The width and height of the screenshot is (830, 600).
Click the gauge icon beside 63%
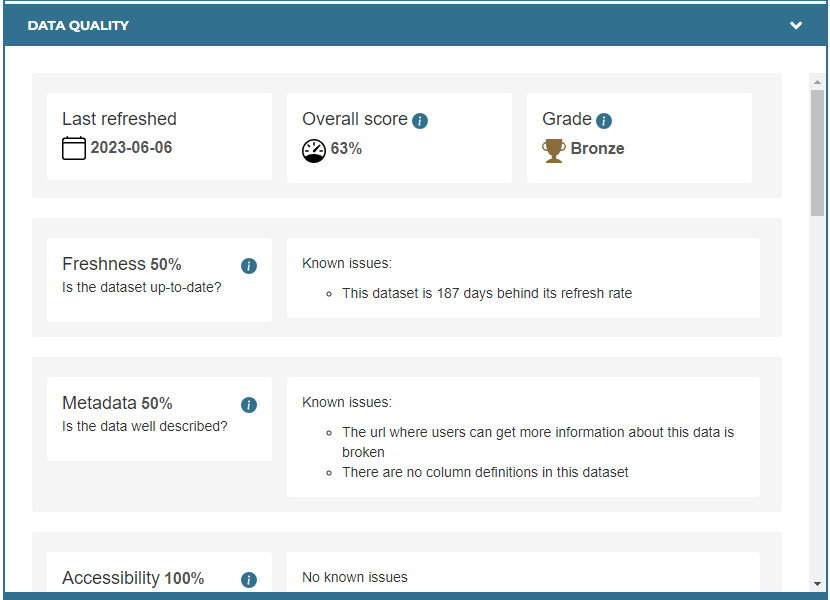point(314,151)
